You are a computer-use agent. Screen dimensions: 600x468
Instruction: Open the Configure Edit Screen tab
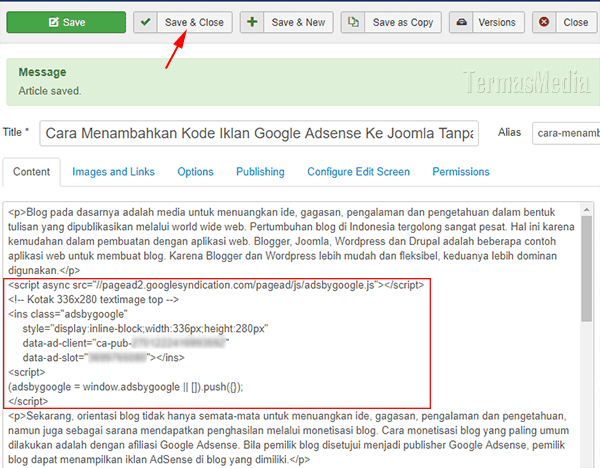[359, 172]
